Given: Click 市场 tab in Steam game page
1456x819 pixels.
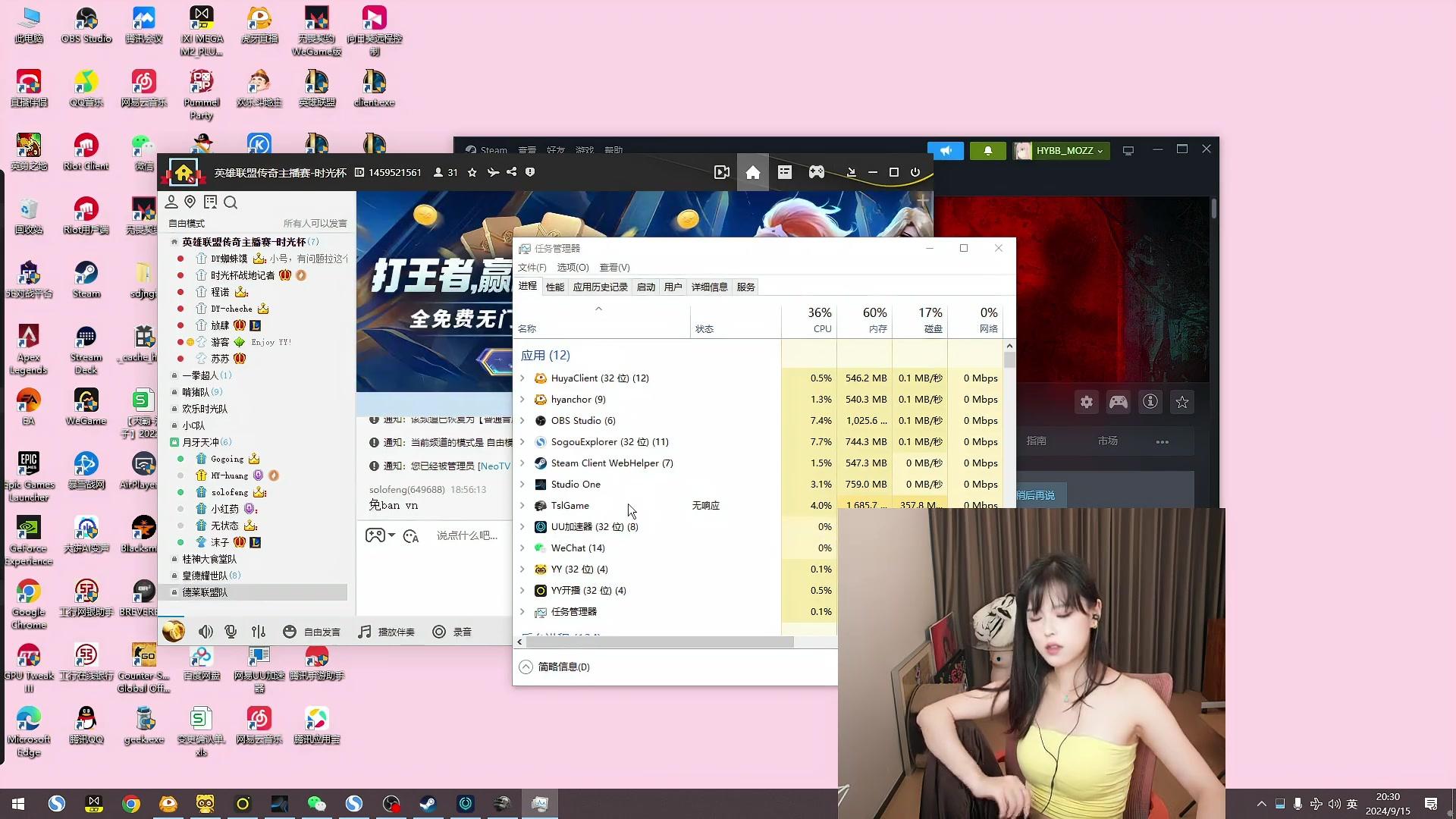Looking at the screenshot, I should (1107, 441).
